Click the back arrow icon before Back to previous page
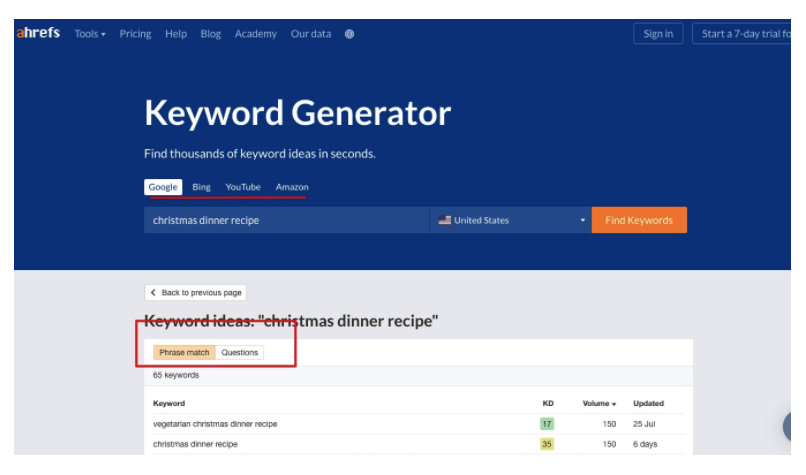 (x=153, y=293)
